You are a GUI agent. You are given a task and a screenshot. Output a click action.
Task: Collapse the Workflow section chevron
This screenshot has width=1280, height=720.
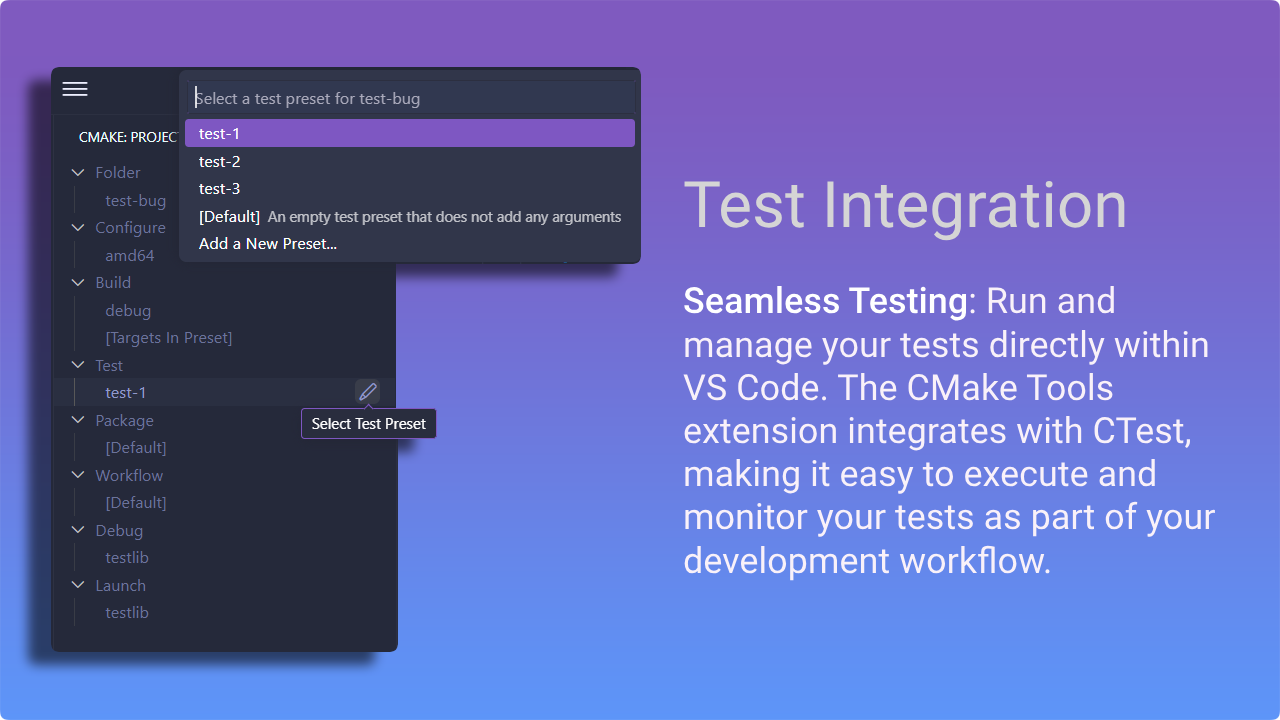click(x=79, y=476)
